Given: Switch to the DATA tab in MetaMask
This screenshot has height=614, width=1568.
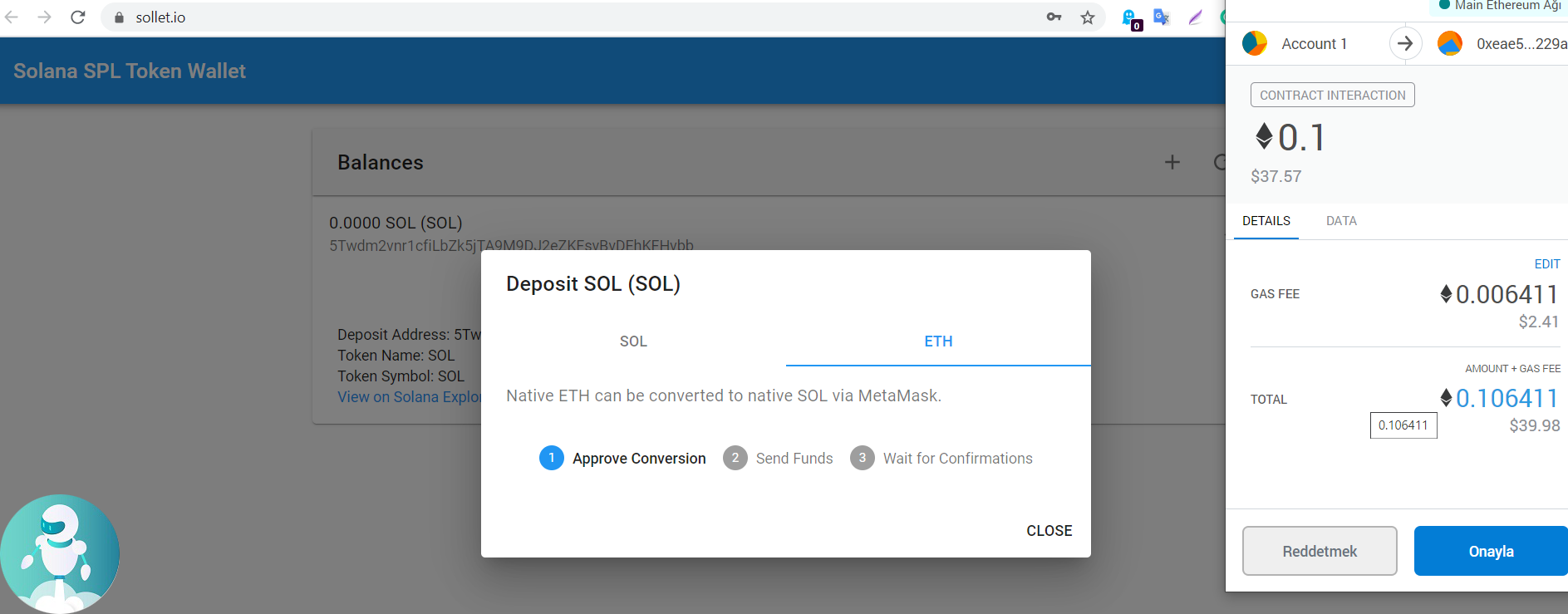Looking at the screenshot, I should (x=1341, y=221).
